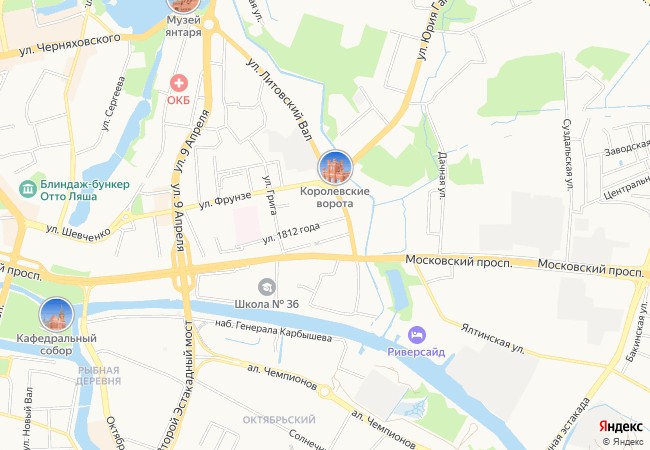
Task: Select the Риверсайд hotel bed icon
Action: pos(416,335)
